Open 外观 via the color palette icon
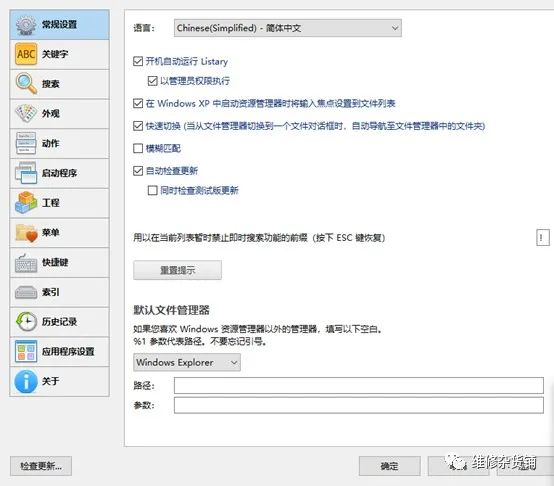 (26, 113)
